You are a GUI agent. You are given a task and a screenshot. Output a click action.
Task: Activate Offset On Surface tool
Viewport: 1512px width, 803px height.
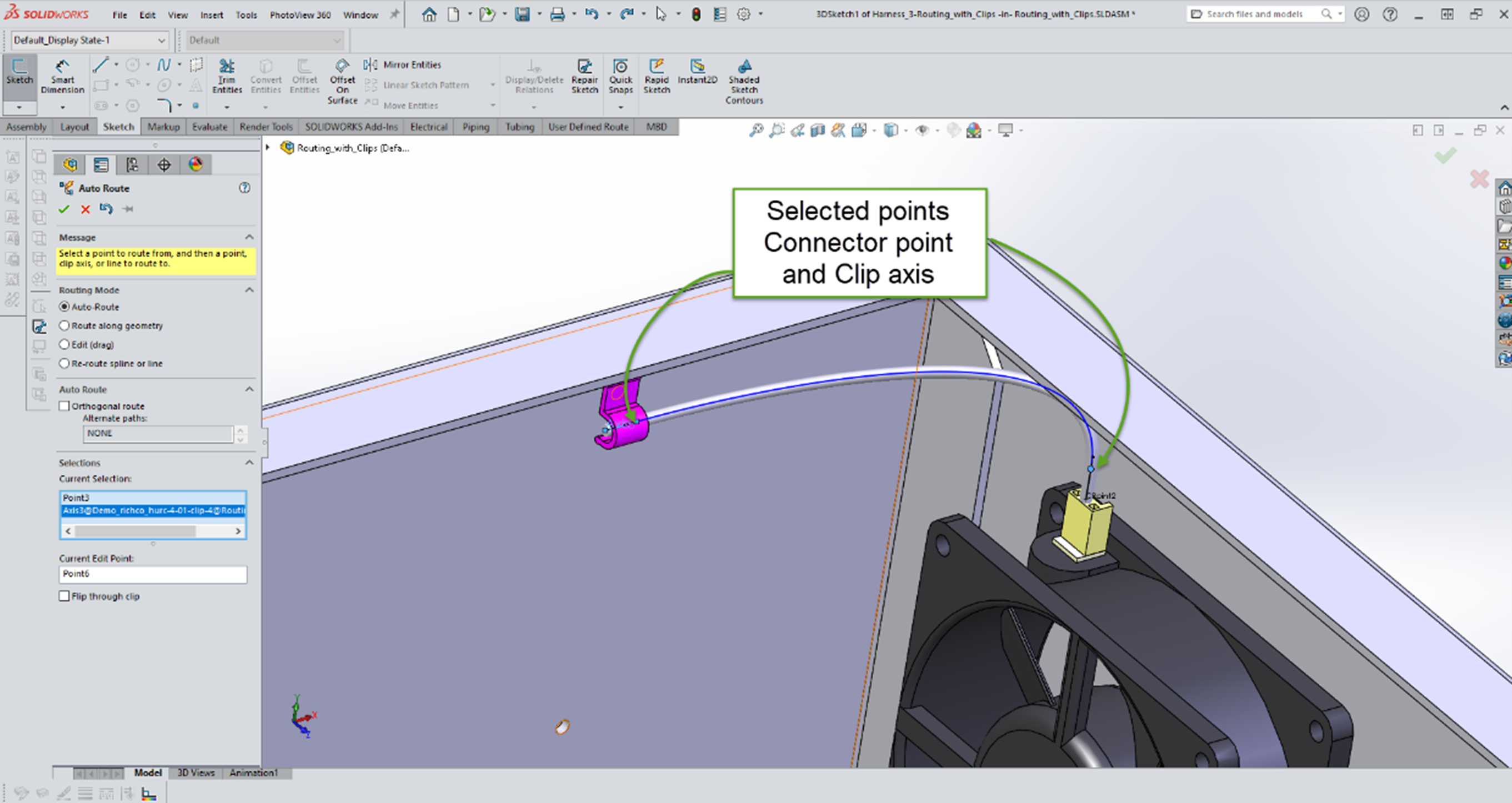(x=342, y=82)
